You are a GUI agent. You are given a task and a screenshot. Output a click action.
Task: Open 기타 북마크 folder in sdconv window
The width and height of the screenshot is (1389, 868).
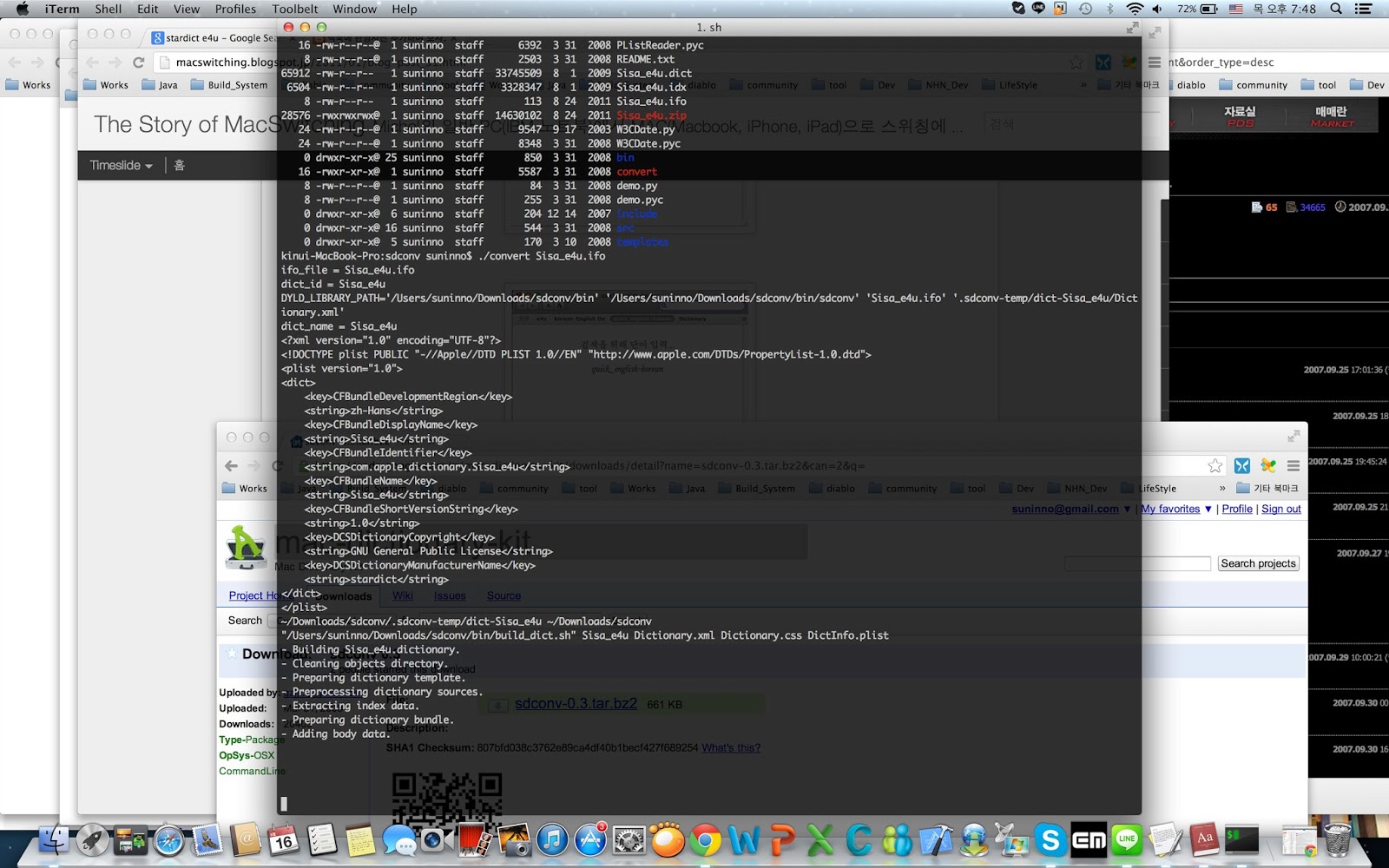[x=1267, y=488]
